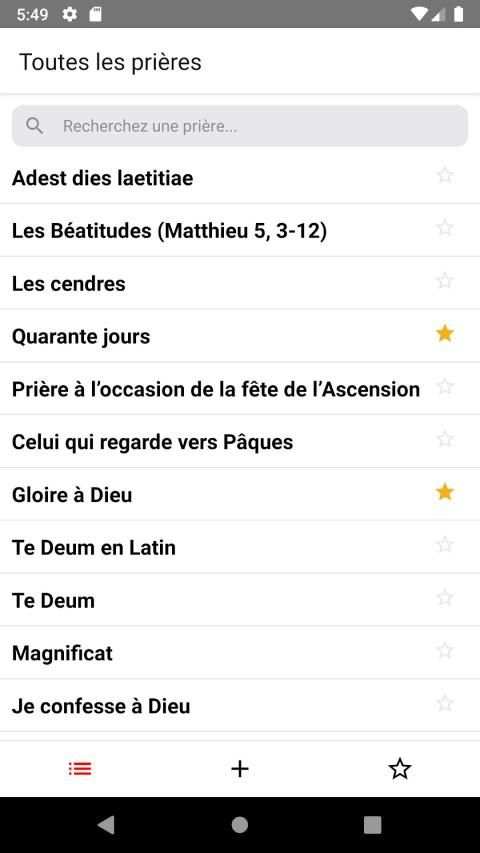
Task: Tap the plus icon to add prayer
Action: (x=240, y=769)
